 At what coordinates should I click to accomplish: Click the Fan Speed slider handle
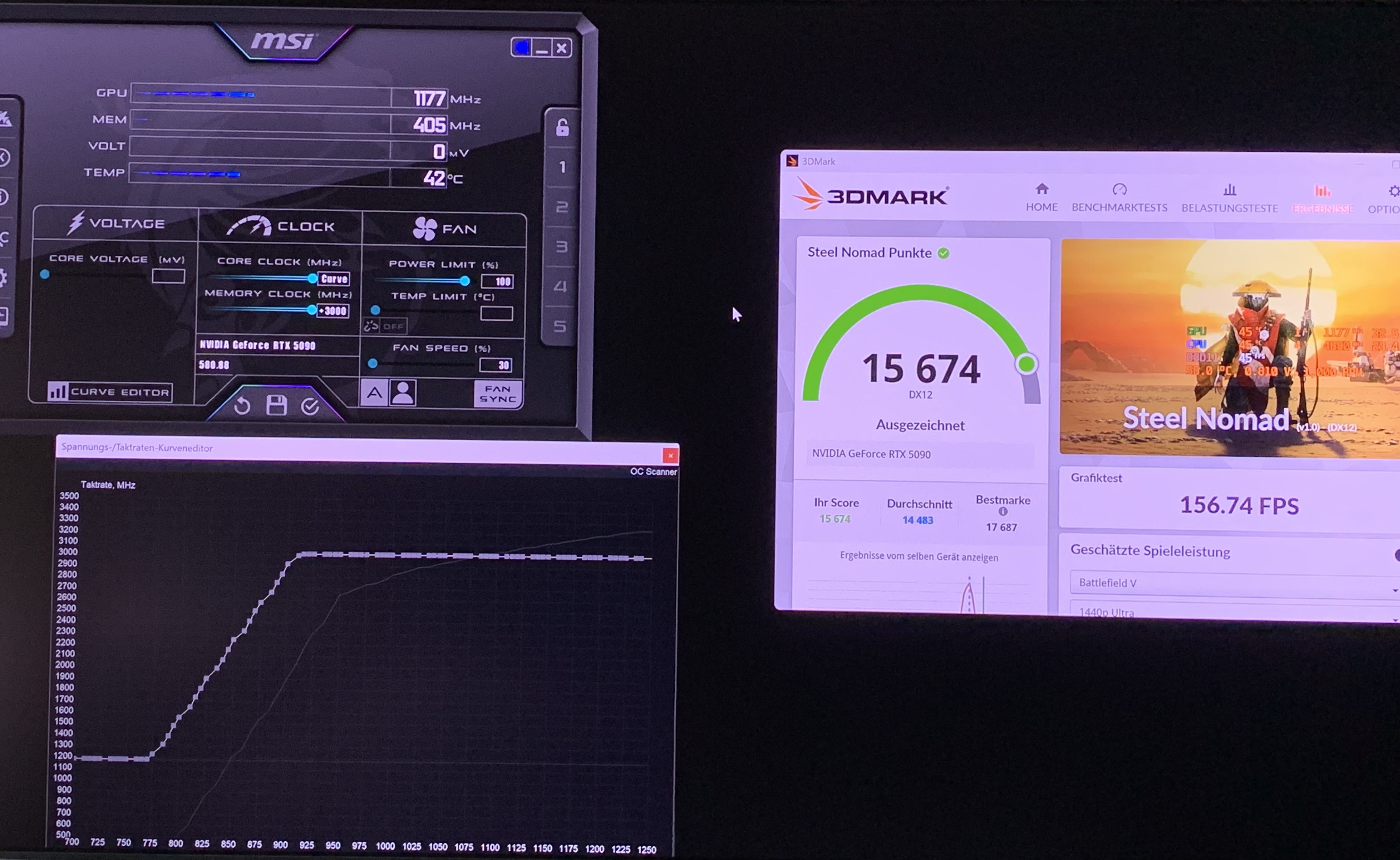373,363
